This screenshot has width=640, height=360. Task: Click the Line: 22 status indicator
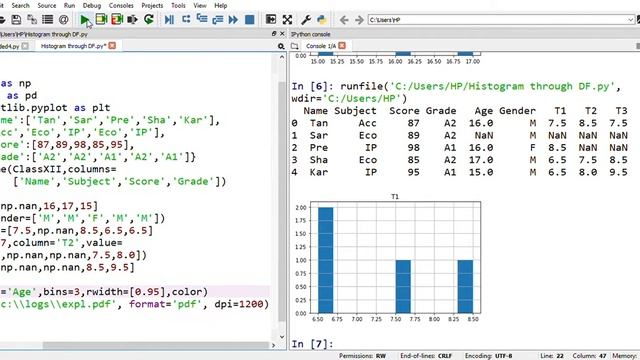pyautogui.click(x=552, y=356)
